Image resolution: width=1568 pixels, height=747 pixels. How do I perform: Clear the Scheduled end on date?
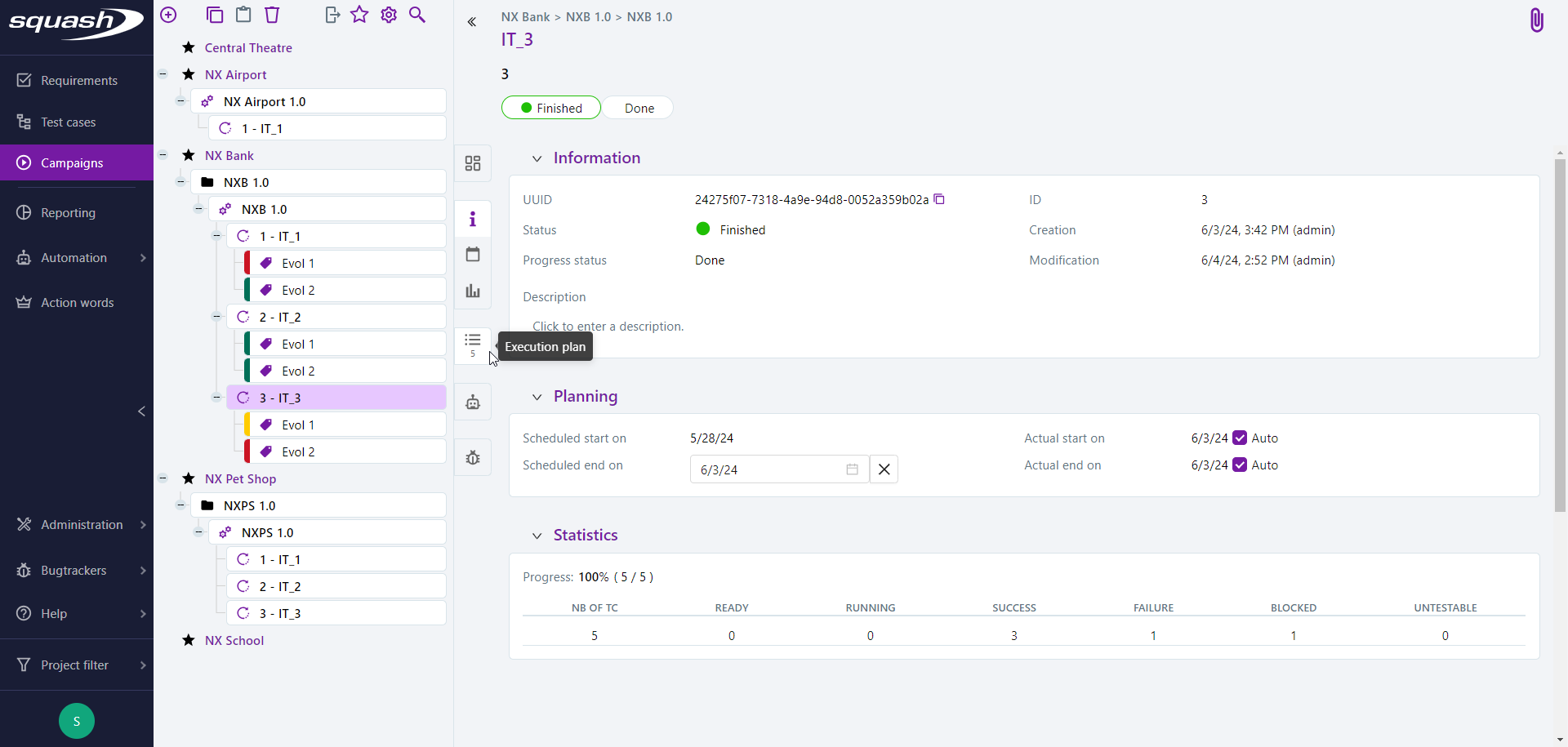884,469
